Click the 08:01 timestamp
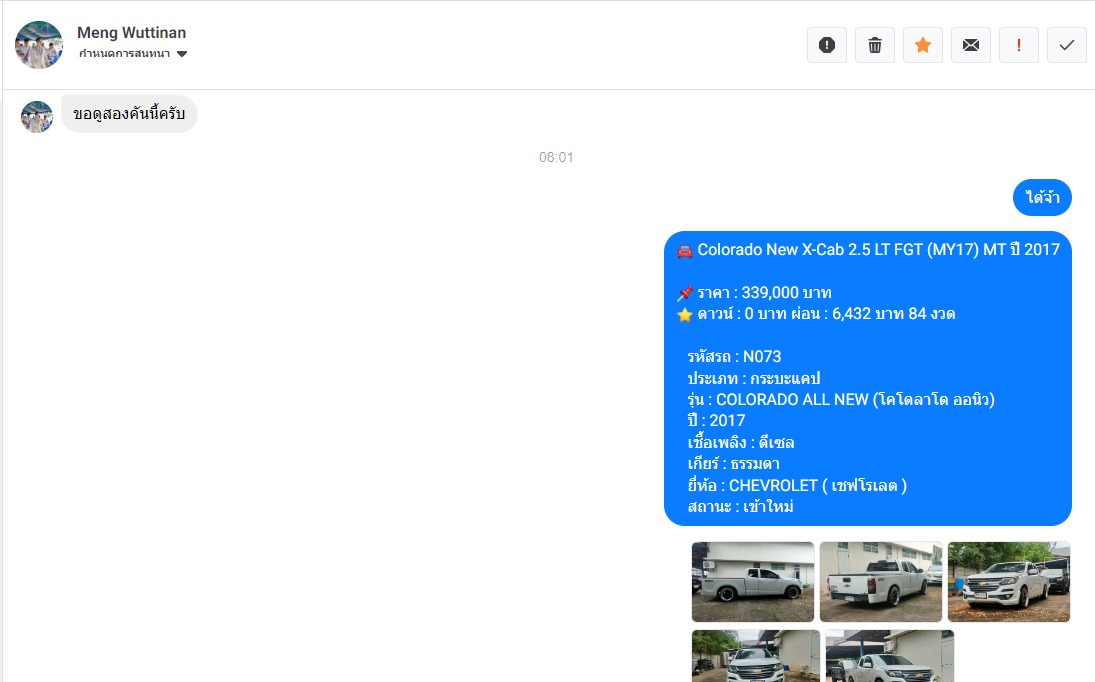Image resolution: width=1095 pixels, height=682 pixels. tap(556, 157)
